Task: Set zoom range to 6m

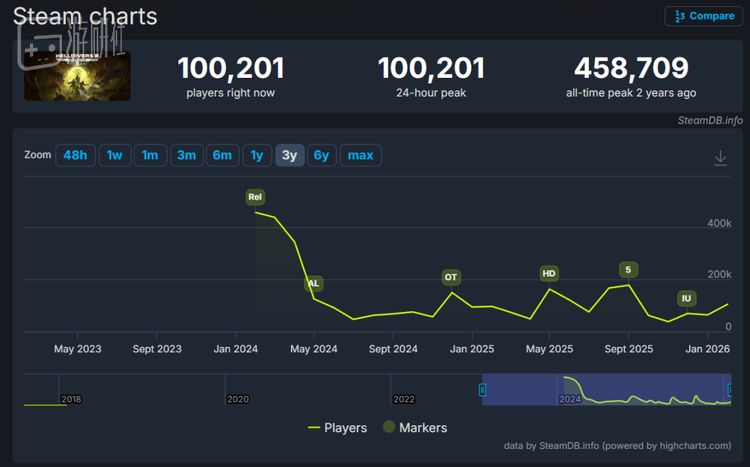Action: pos(222,155)
